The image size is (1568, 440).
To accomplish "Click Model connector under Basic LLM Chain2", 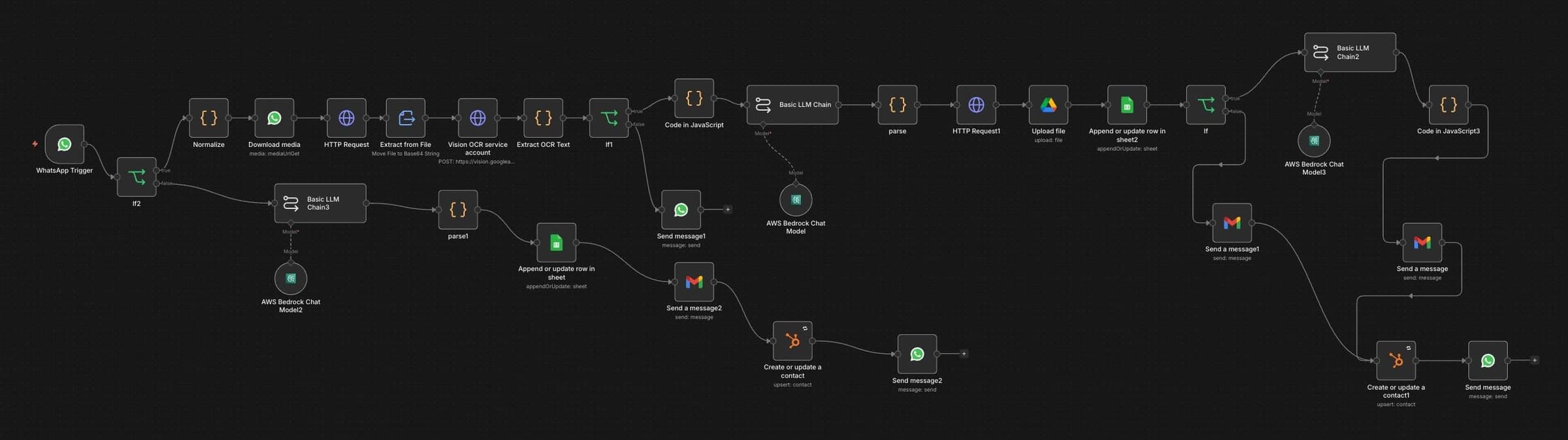I will 1320,72.
